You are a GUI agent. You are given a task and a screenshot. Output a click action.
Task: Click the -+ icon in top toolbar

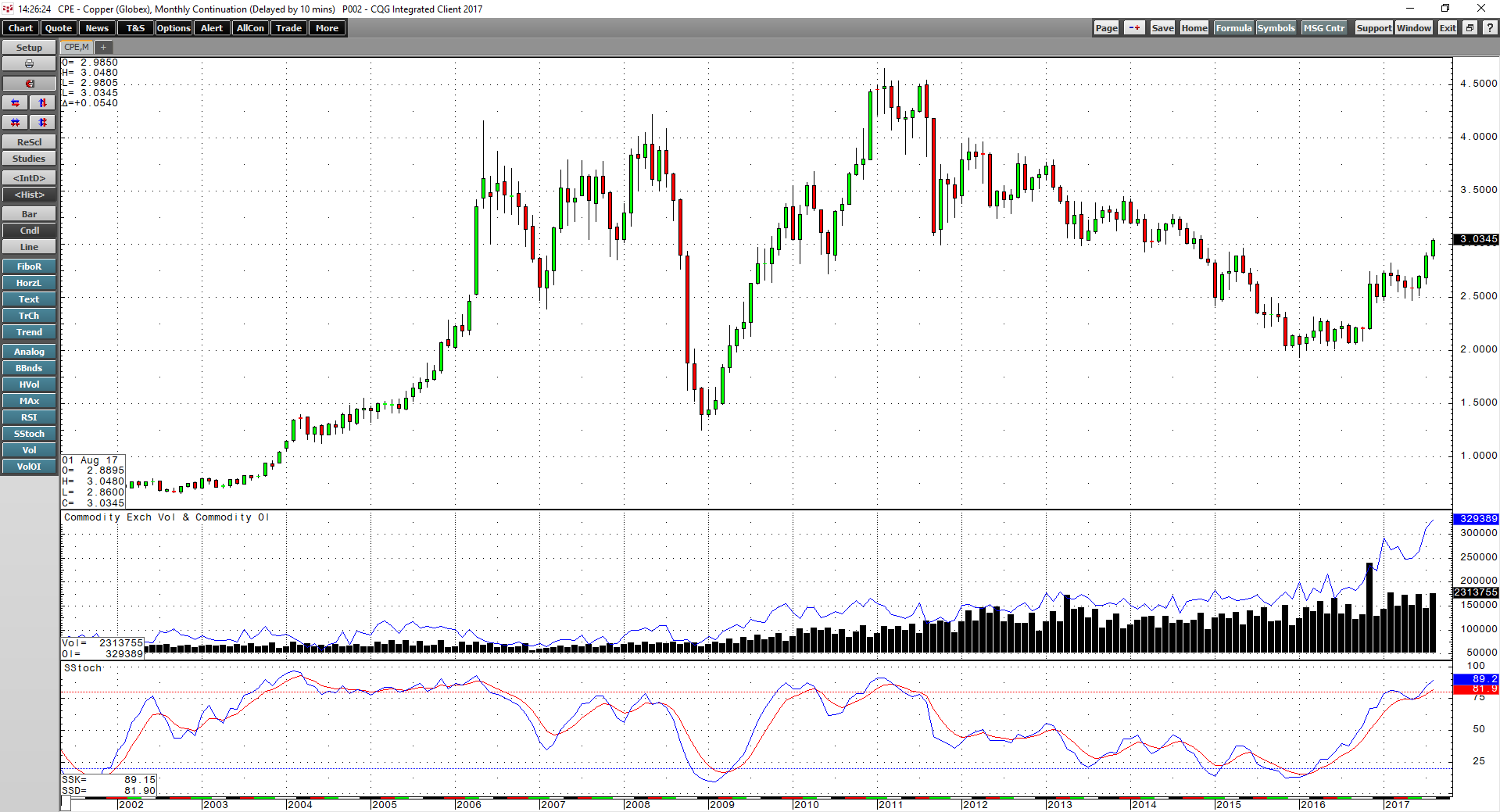pyautogui.click(x=1134, y=27)
